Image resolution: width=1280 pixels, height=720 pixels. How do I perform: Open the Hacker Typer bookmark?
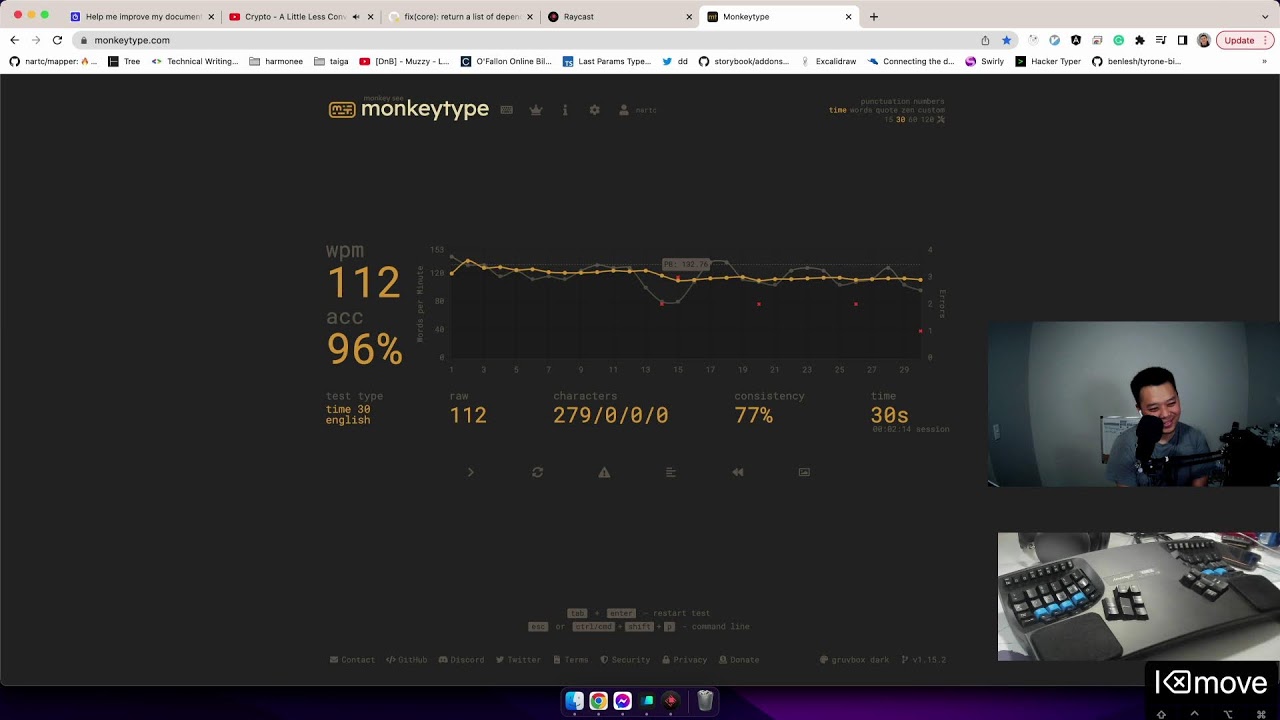tap(1049, 61)
